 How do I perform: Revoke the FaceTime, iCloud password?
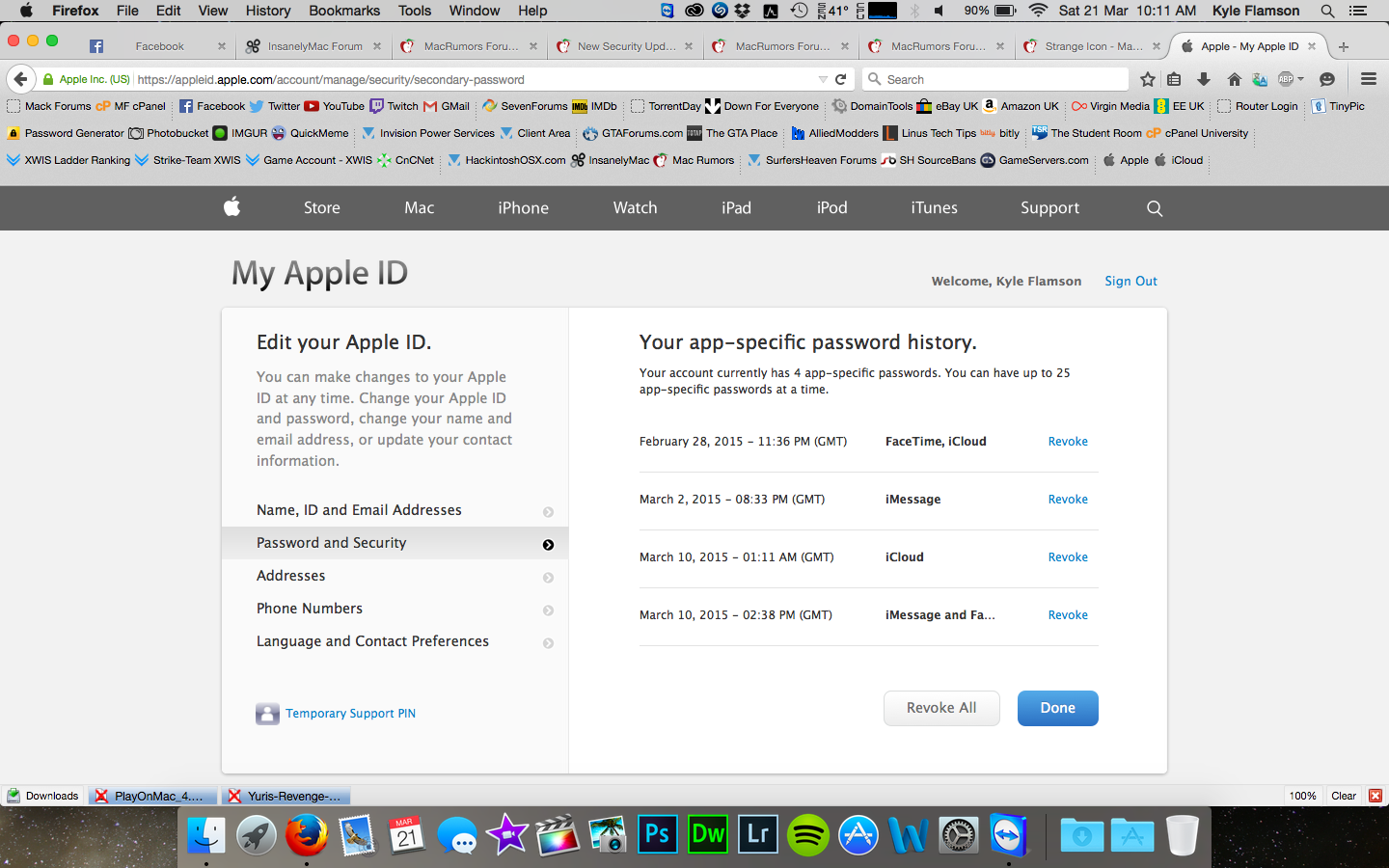1068,442
